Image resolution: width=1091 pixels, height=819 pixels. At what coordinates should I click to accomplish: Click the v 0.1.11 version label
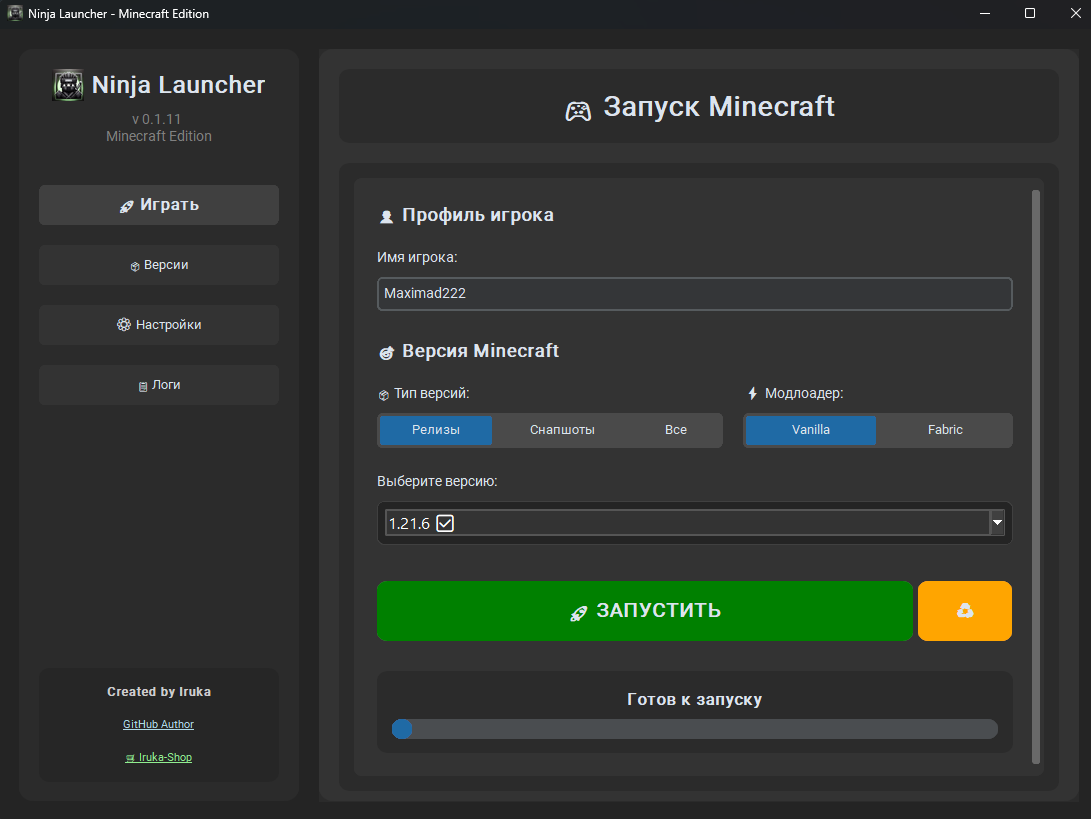point(157,119)
